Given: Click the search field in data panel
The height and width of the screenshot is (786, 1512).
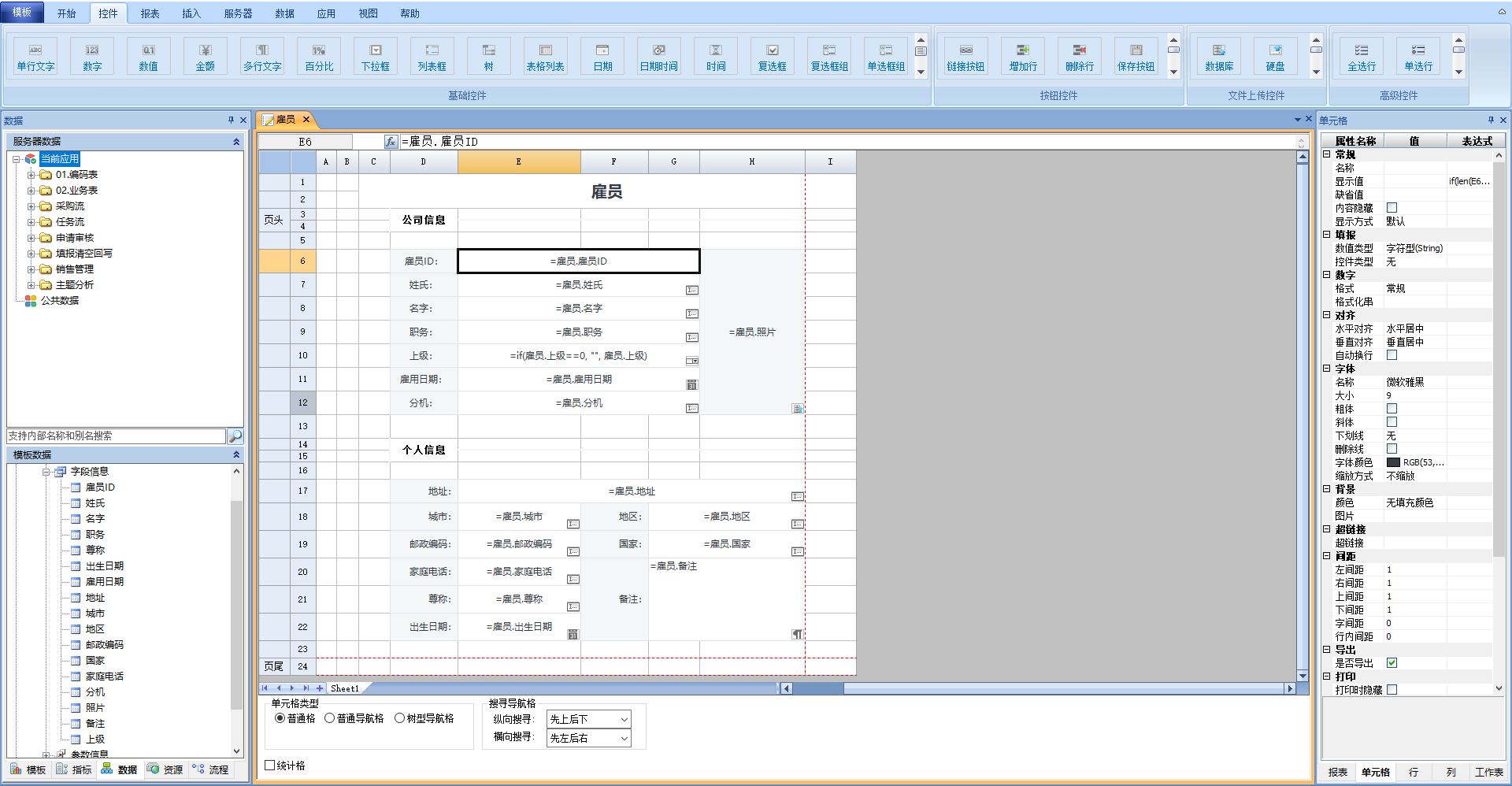Looking at the screenshot, I should point(116,436).
